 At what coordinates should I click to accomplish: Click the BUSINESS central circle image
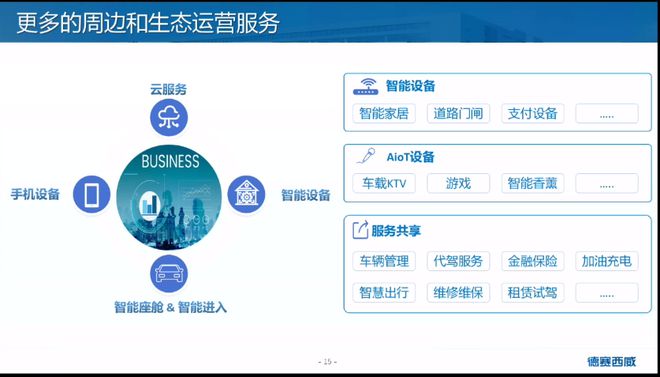pos(169,197)
